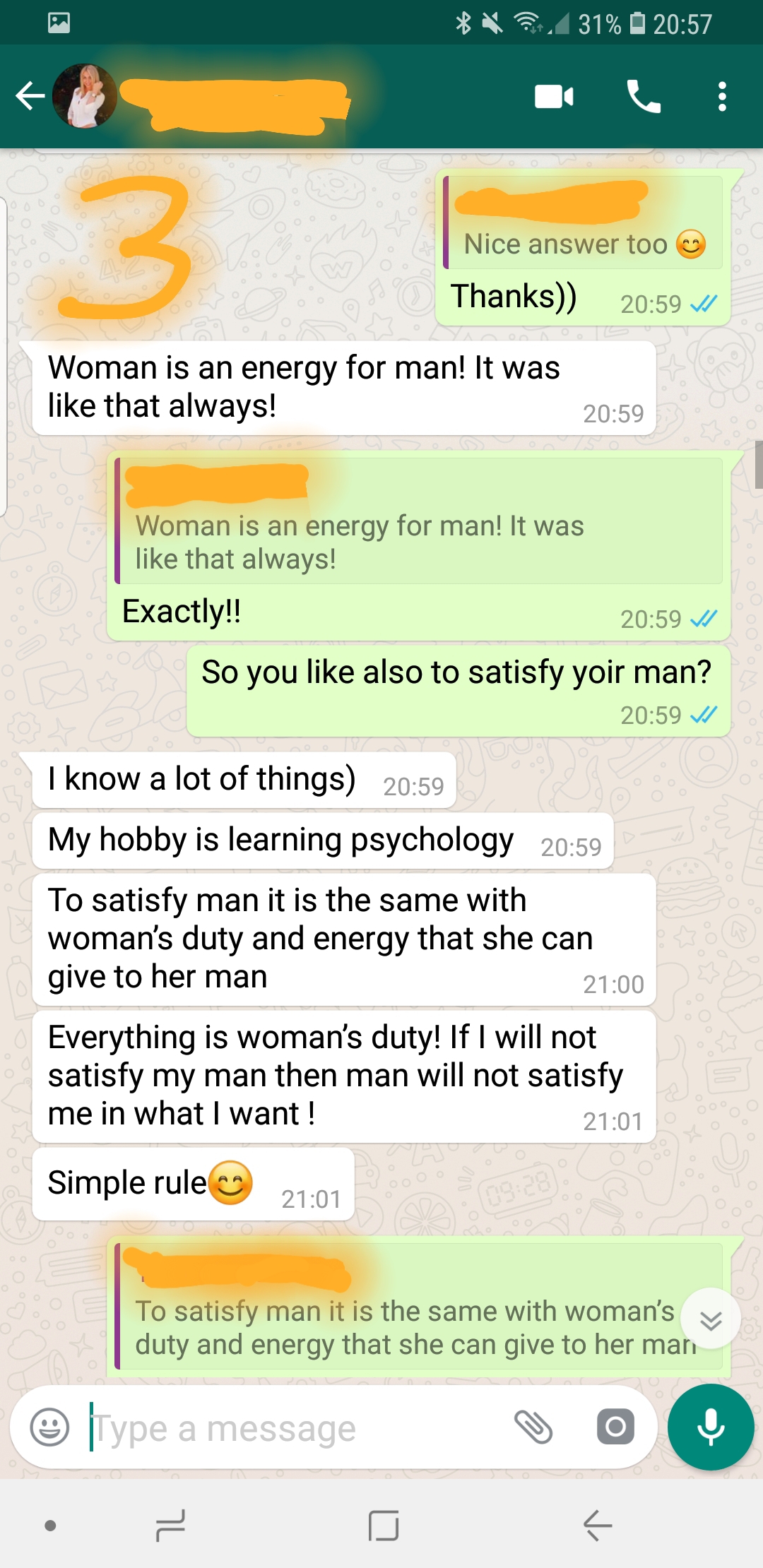Open the three-dot overflow menu

tap(721, 96)
